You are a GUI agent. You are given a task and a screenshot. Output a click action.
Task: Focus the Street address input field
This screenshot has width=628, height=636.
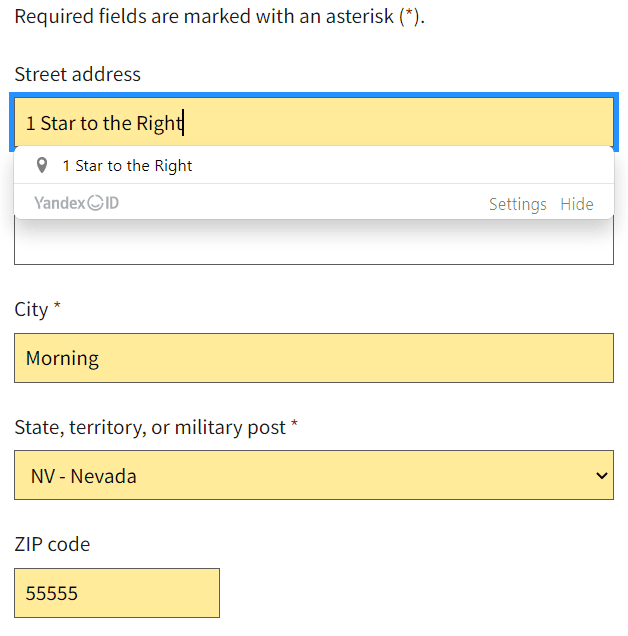click(x=314, y=122)
